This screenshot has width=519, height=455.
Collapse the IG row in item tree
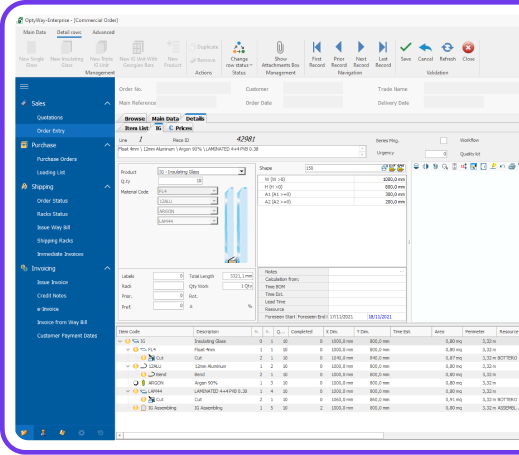pos(120,341)
